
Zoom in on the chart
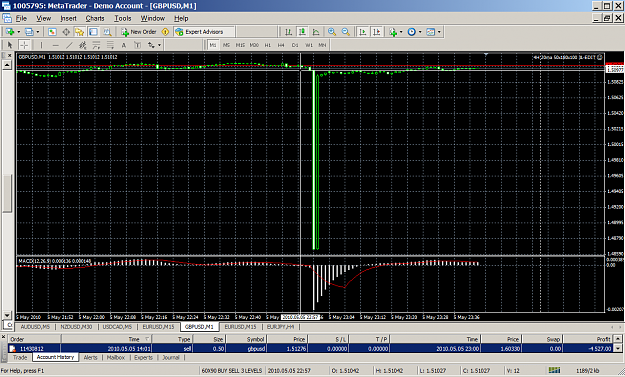coord(332,32)
